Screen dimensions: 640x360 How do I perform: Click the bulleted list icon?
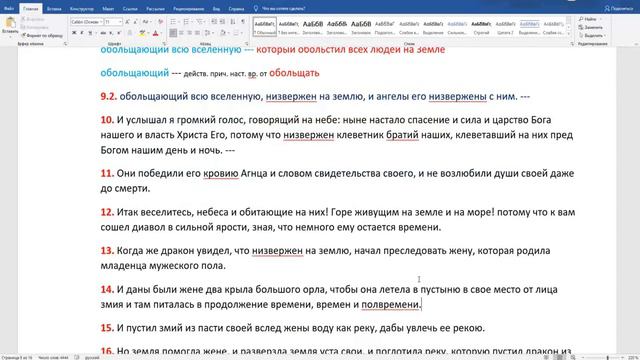coord(173,22)
